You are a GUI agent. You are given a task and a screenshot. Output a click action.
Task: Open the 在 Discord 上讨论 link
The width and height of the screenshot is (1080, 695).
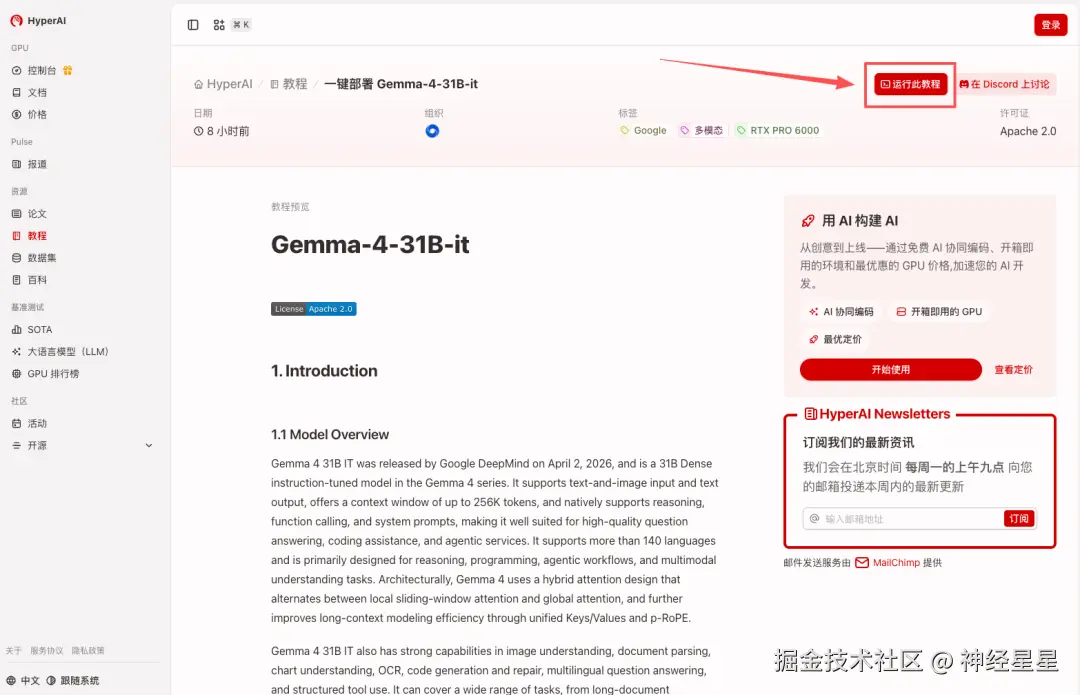click(x=1004, y=84)
